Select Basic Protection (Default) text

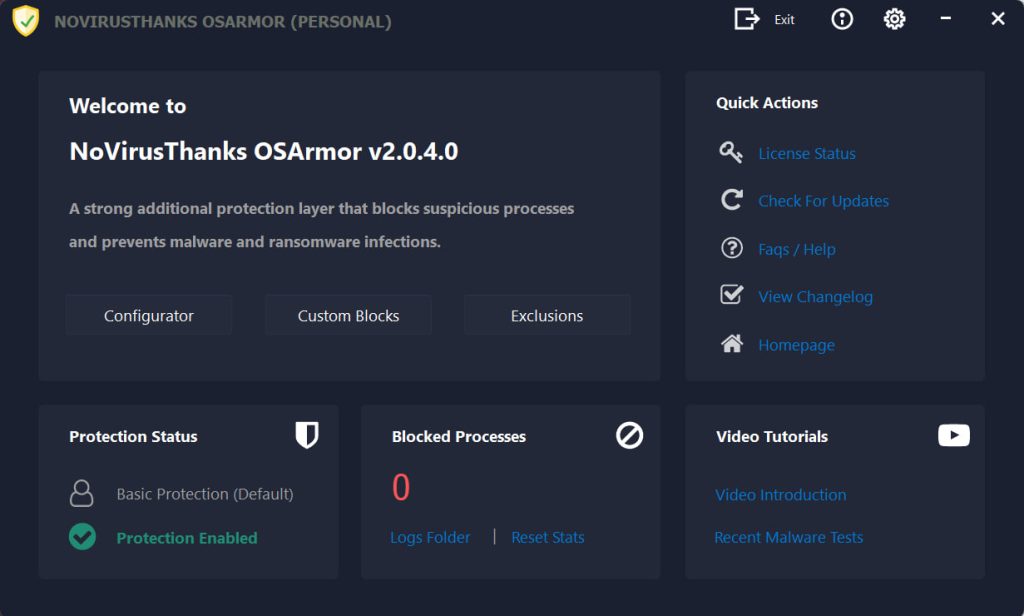tap(205, 494)
